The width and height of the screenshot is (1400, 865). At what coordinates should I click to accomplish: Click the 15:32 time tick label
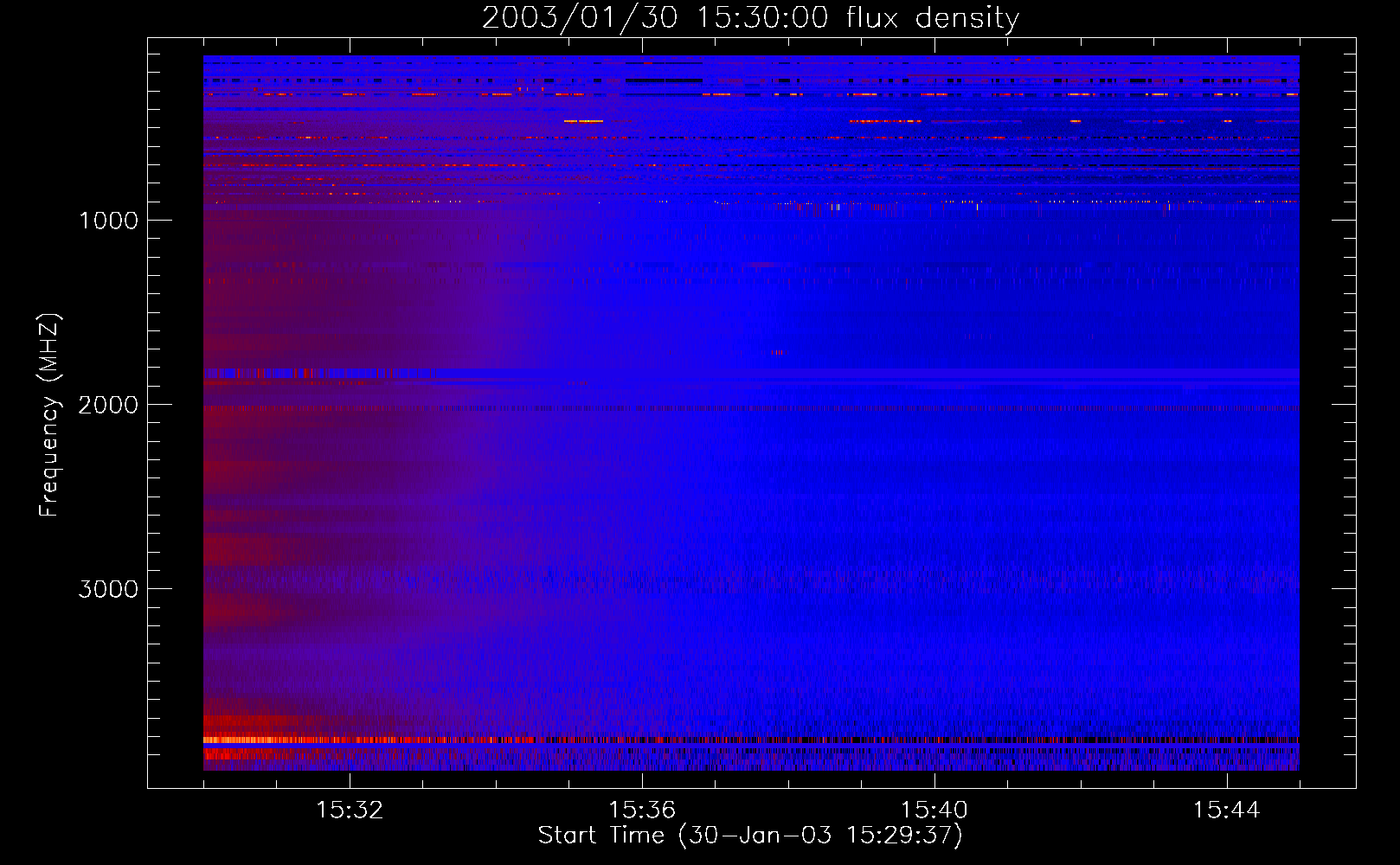click(350, 811)
